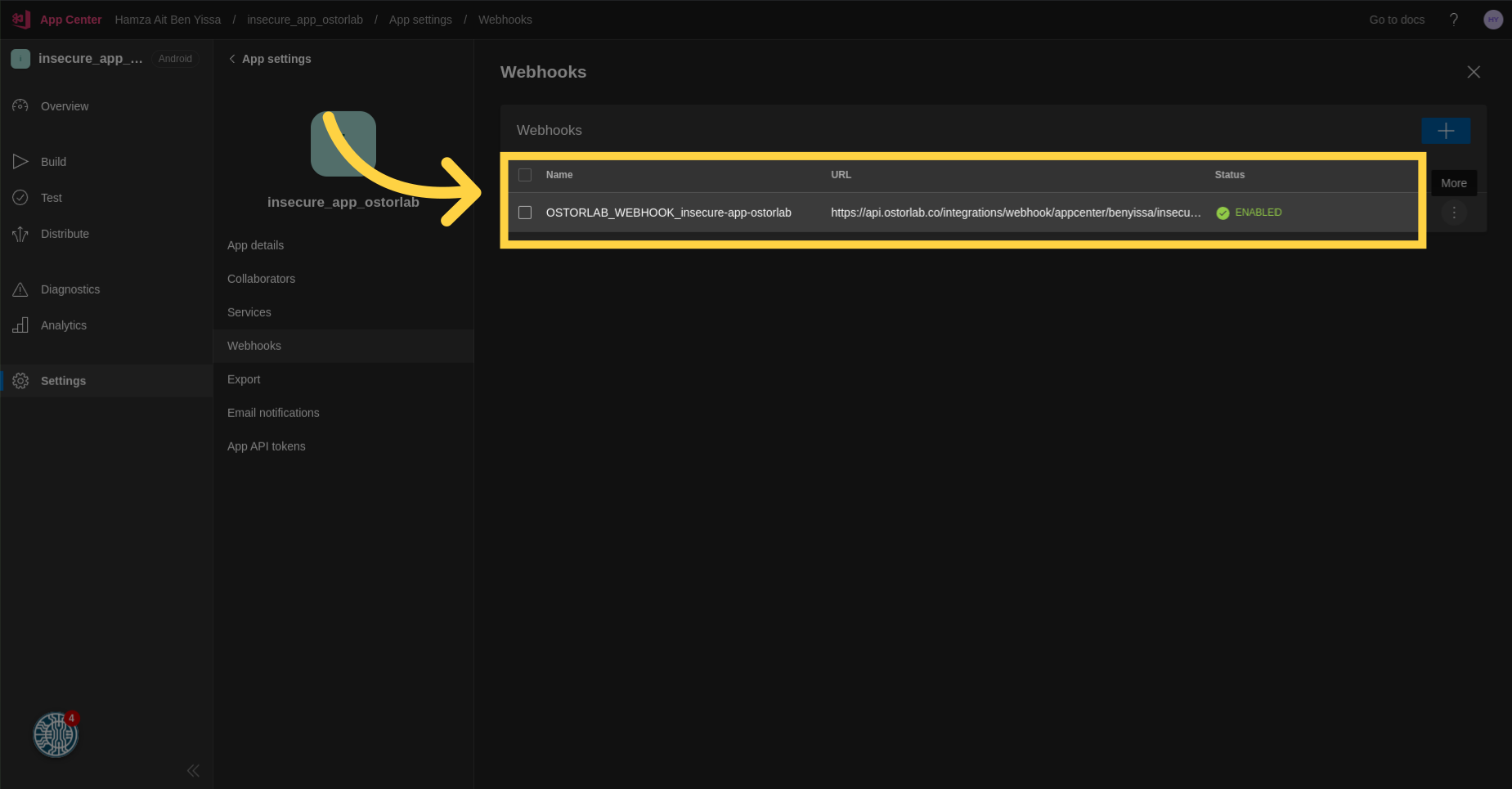This screenshot has width=1512, height=789.
Task: Go back to App settings via chevron
Action: (232, 59)
